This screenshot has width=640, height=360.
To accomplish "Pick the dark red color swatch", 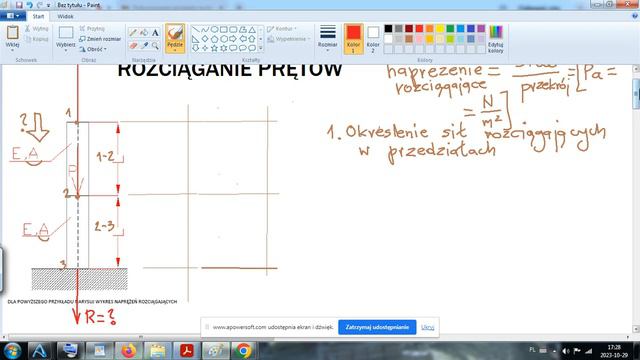I will [409, 28].
